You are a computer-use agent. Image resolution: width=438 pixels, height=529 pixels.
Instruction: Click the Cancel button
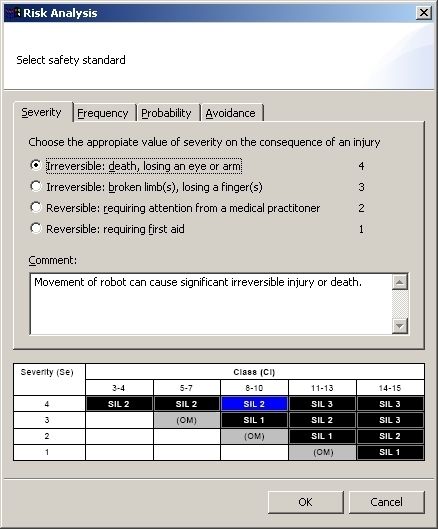386,502
